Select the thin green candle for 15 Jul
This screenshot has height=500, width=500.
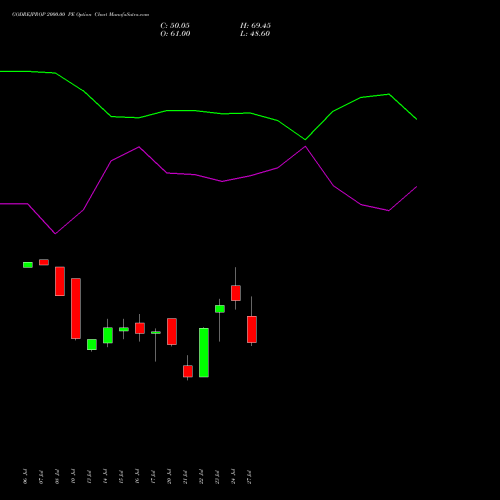pyautogui.click(x=124, y=329)
